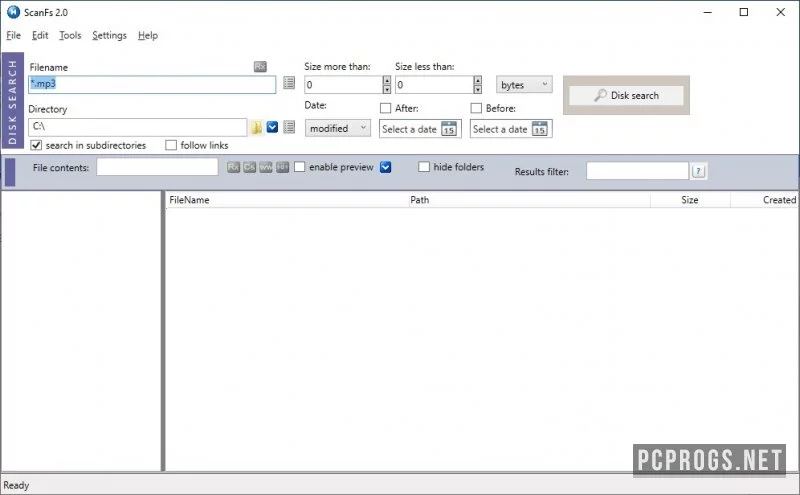Screen dimensions: 800x495
Task: Decrease the Size more than value
Action: point(387,89)
